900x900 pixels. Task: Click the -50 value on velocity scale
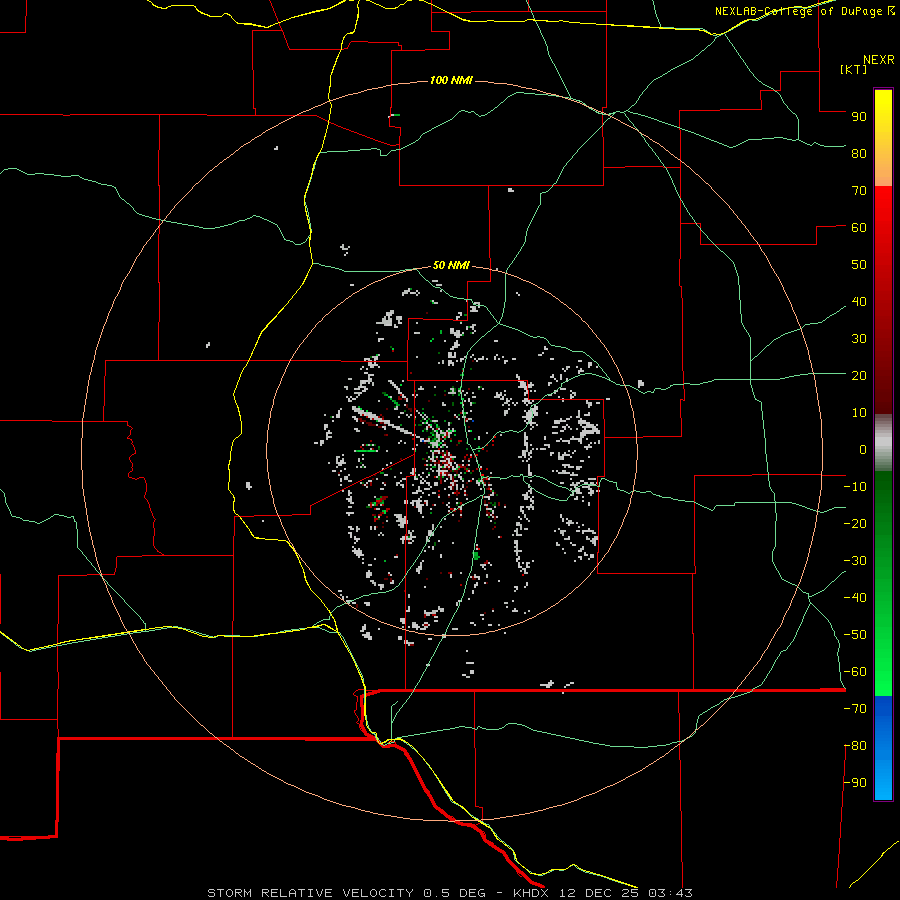[855, 635]
